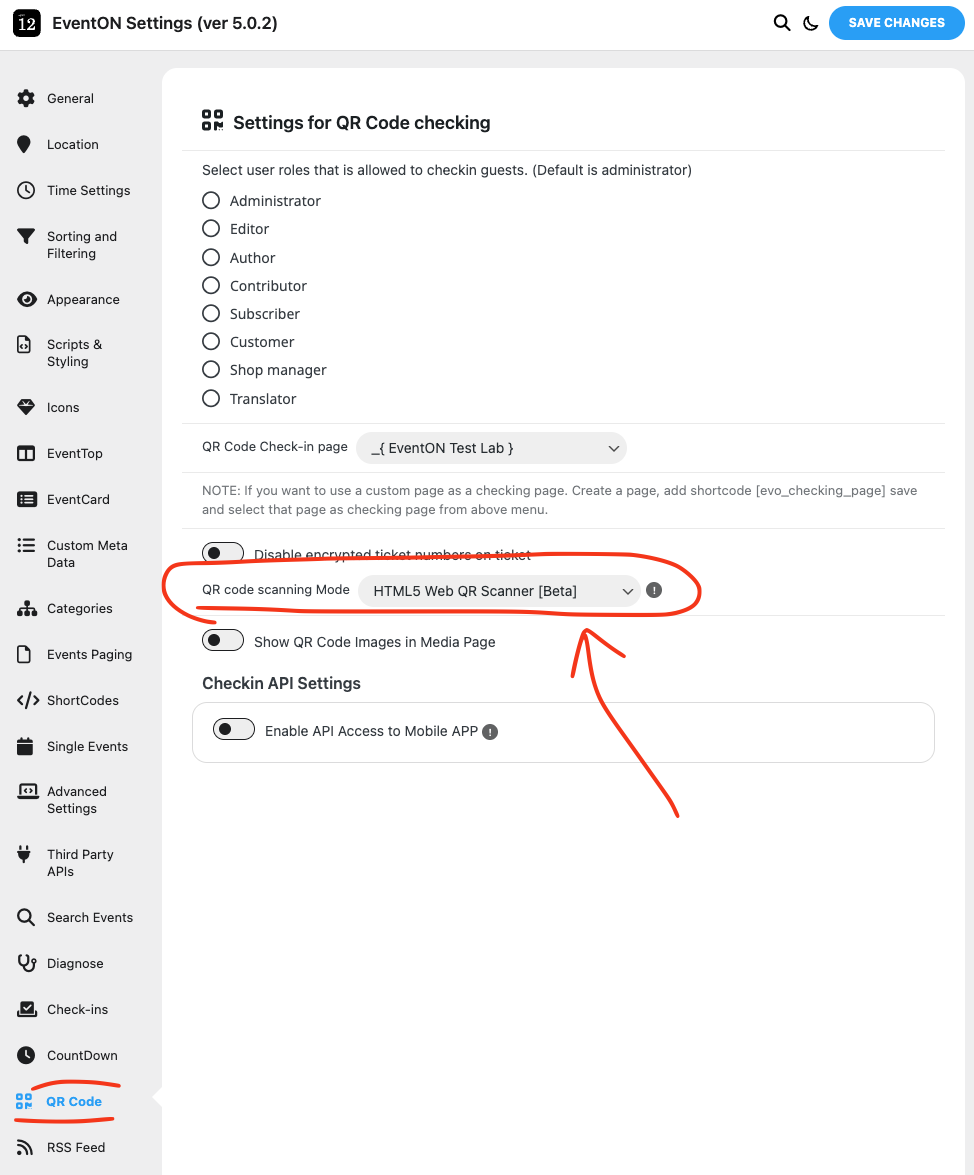Click the General gear icon in sidebar
The width and height of the screenshot is (974, 1175).
point(26,98)
